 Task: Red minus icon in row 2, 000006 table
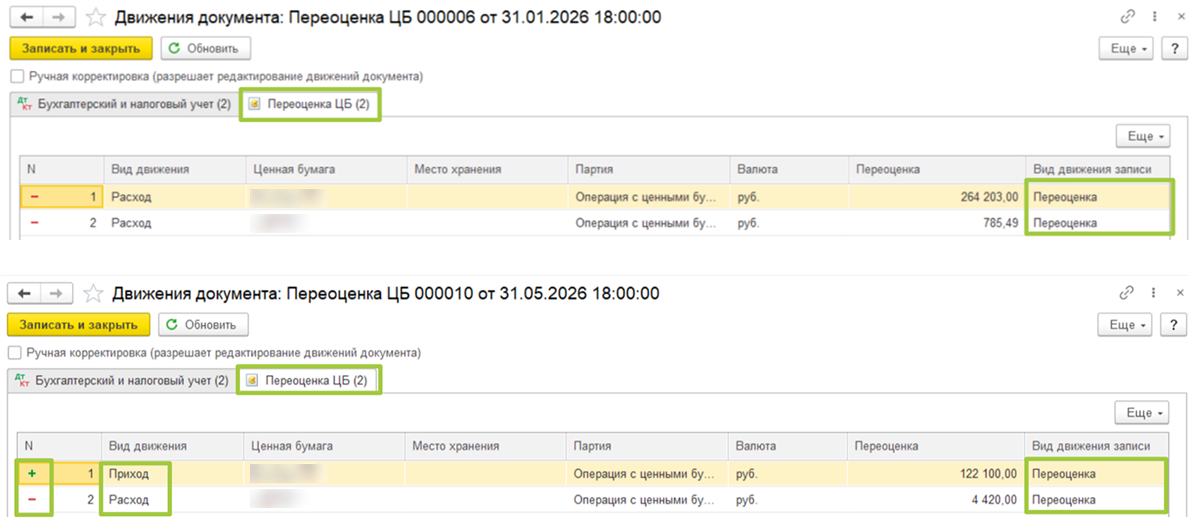coord(35,223)
